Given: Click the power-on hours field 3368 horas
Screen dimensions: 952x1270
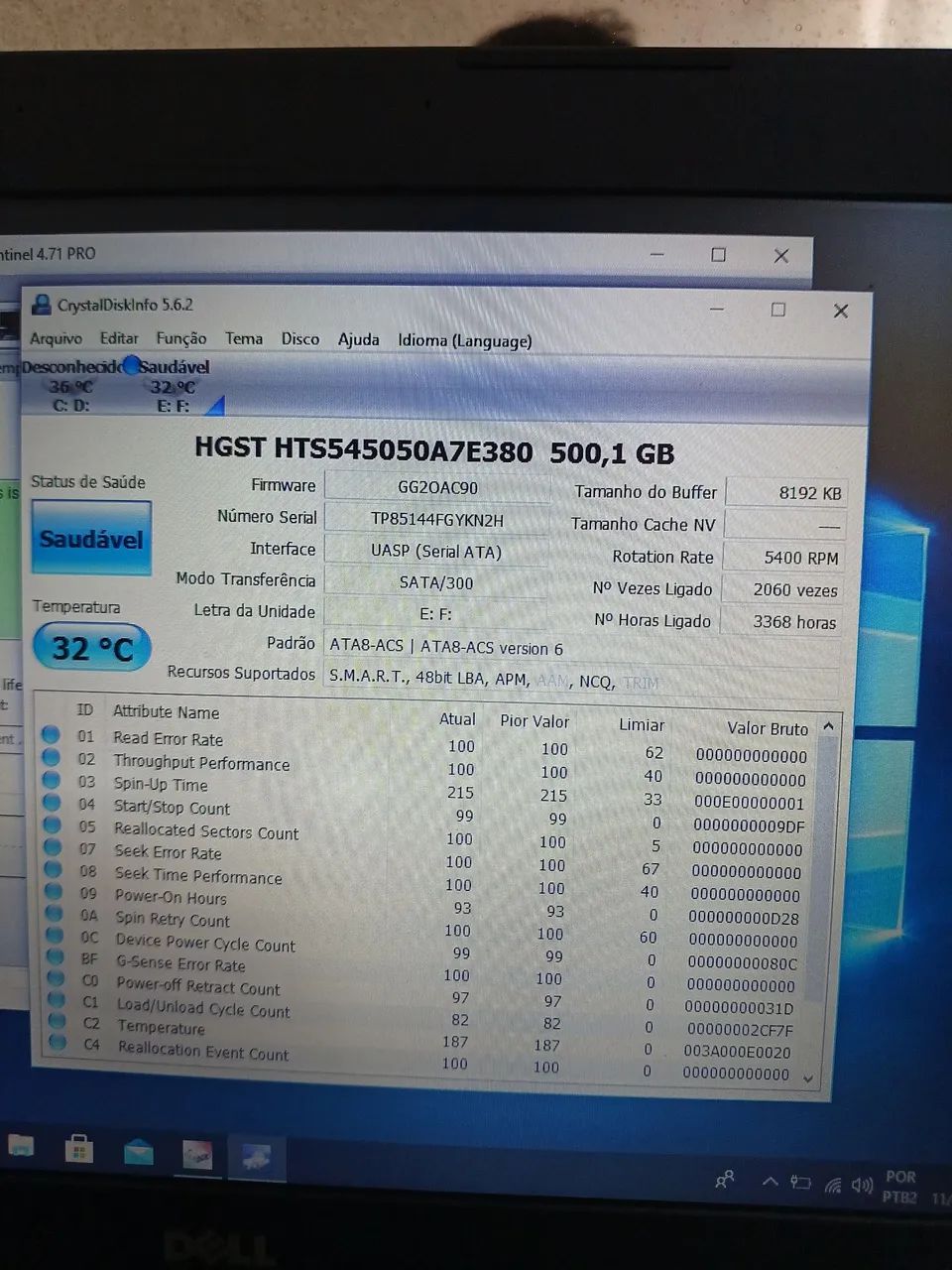Looking at the screenshot, I should pos(781,622).
